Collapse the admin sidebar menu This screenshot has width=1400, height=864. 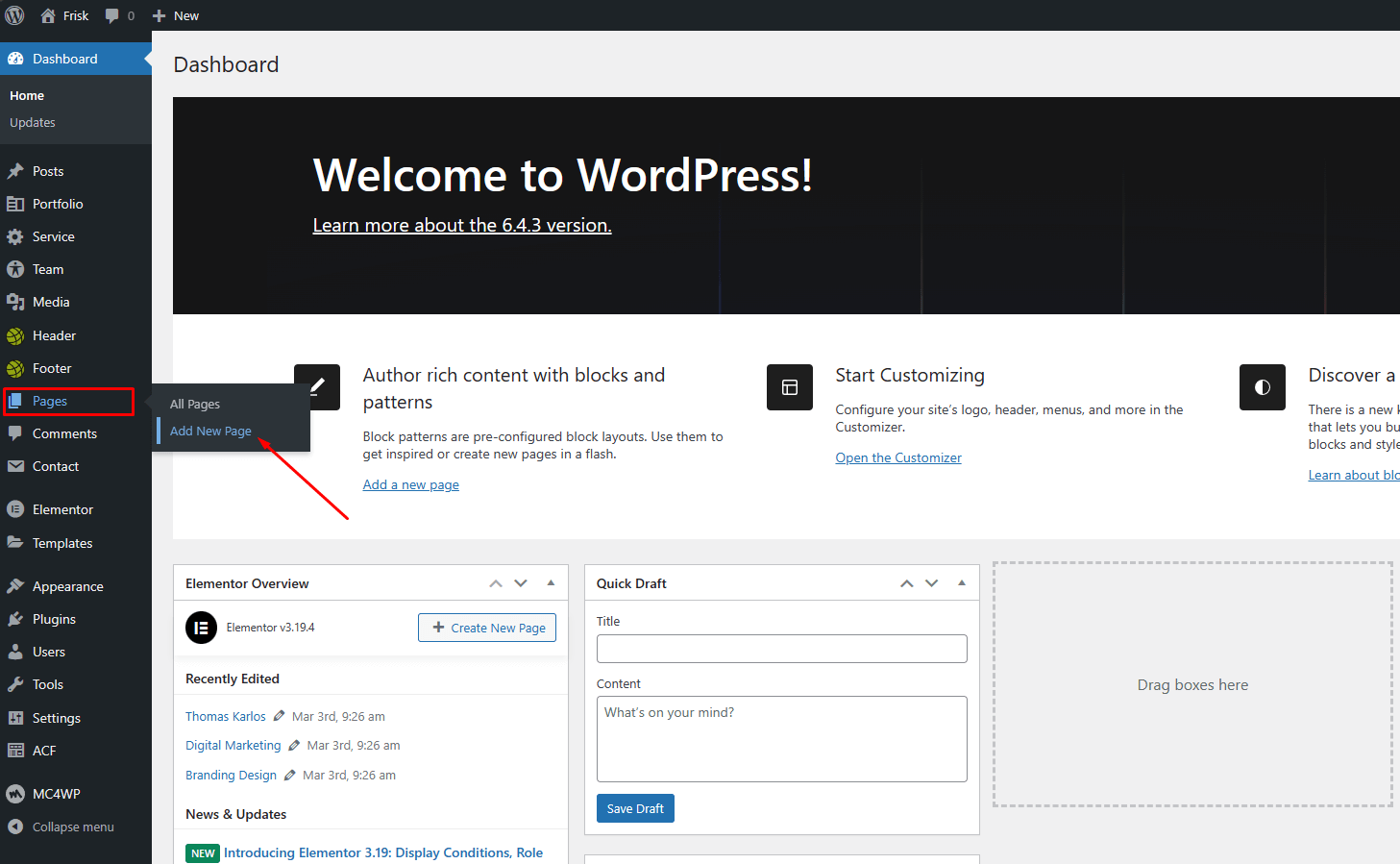(x=60, y=827)
